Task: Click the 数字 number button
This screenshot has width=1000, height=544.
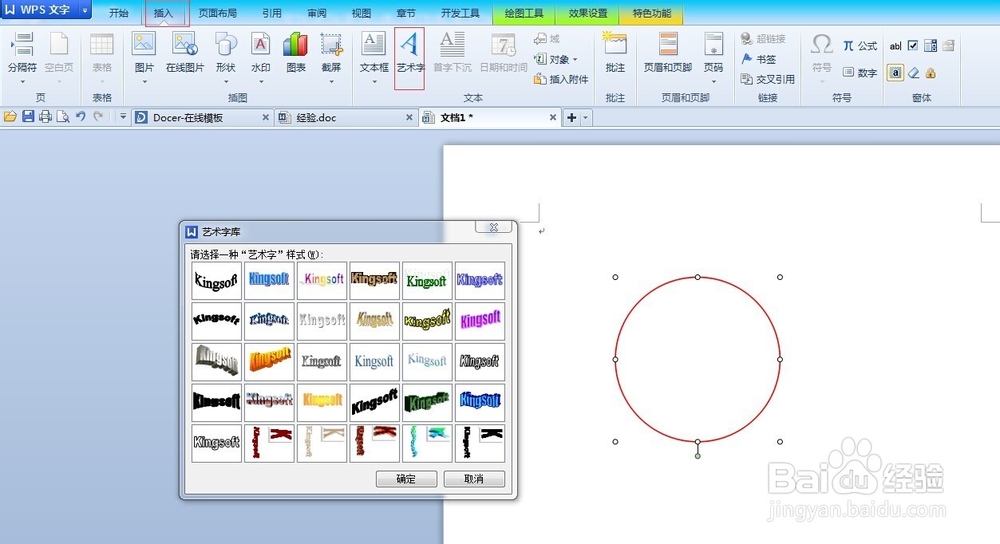Action: (x=860, y=73)
